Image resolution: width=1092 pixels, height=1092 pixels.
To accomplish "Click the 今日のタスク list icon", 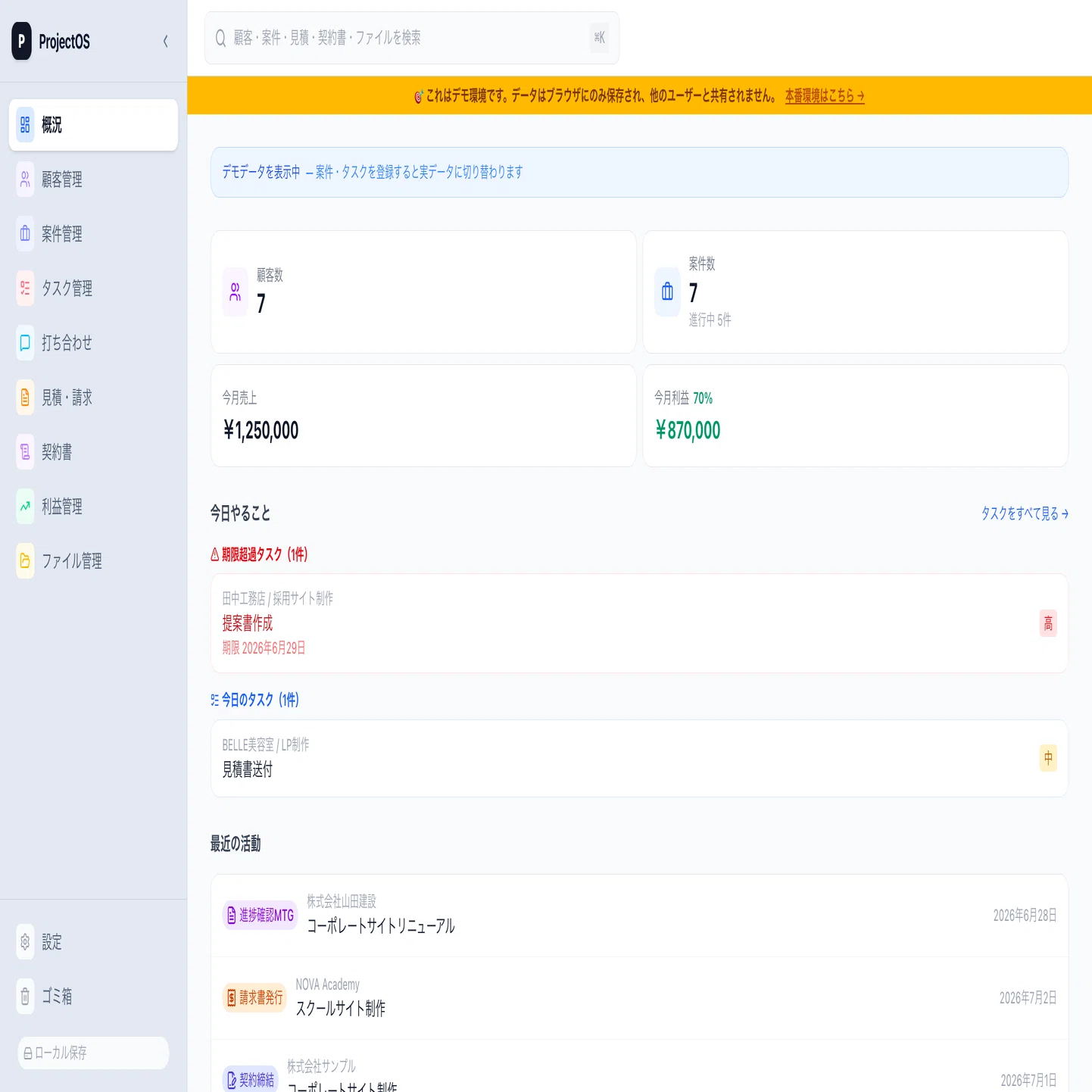I will pos(215,700).
